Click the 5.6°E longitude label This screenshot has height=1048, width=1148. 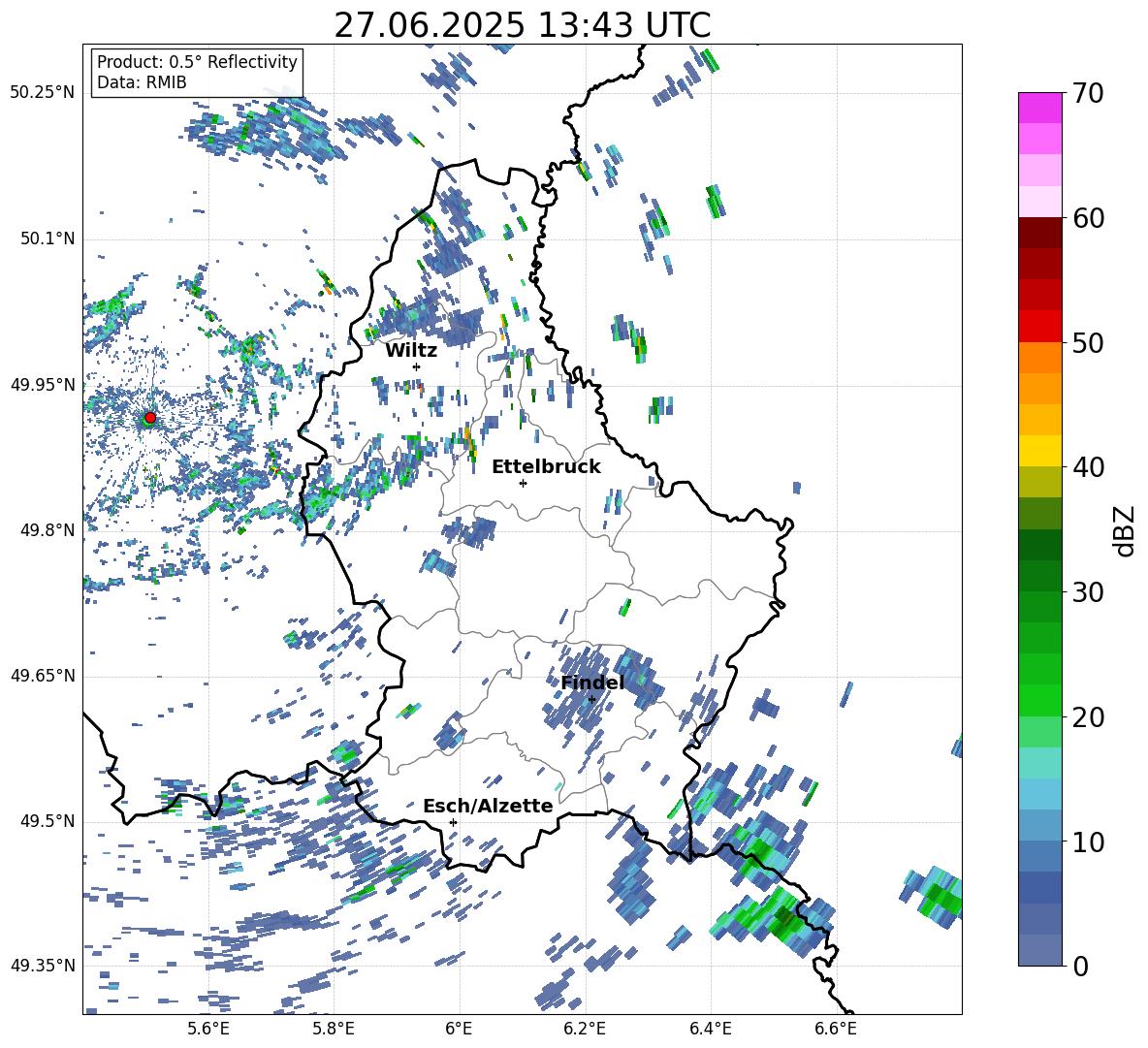[208, 1029]
